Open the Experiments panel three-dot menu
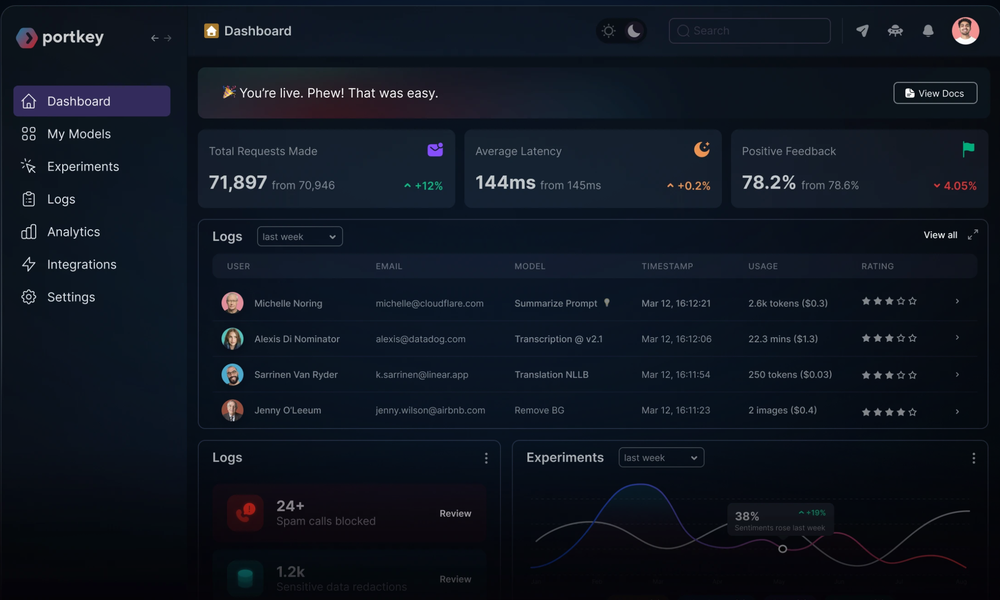Image resolution: width=1000 pixels, height=600 pixels. click(973, 457)
